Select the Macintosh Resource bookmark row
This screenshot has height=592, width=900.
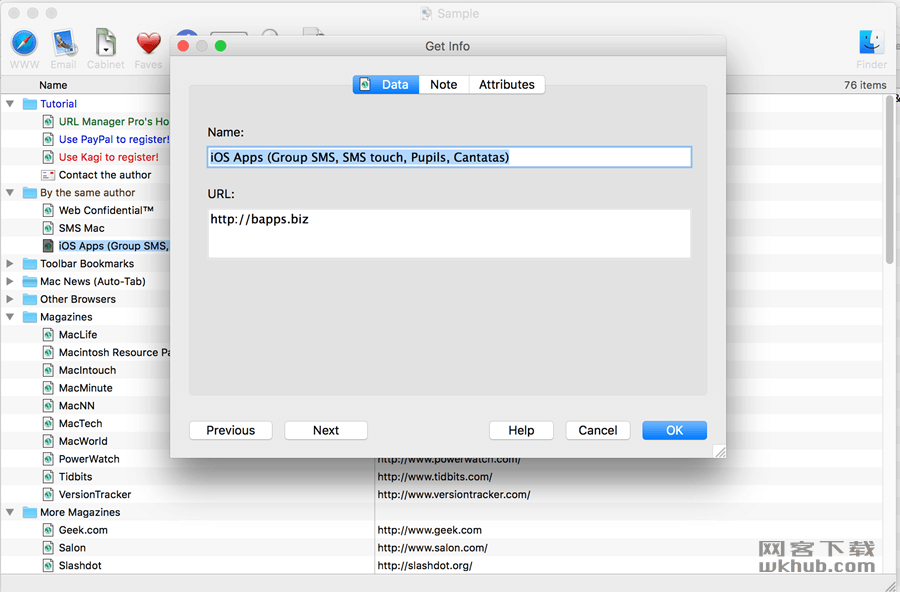(x=114, y=353)
